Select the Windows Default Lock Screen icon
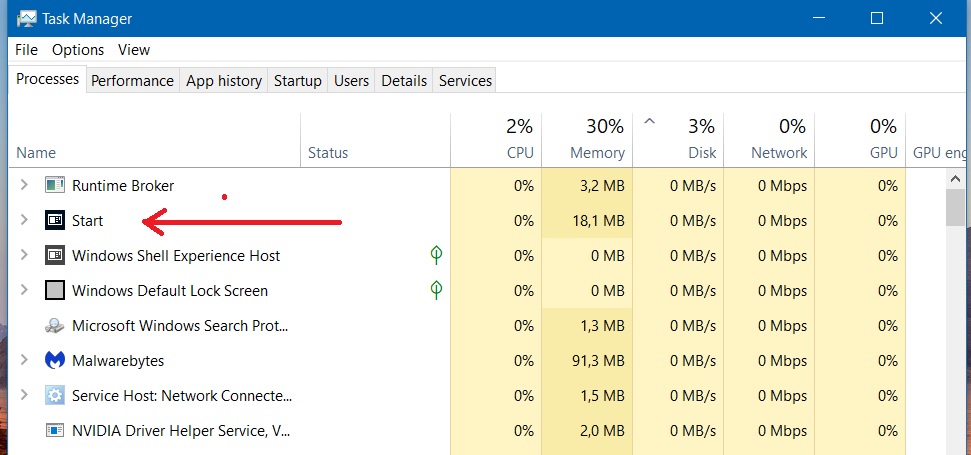This screenshot has height=455, width=971. [55, 290]
